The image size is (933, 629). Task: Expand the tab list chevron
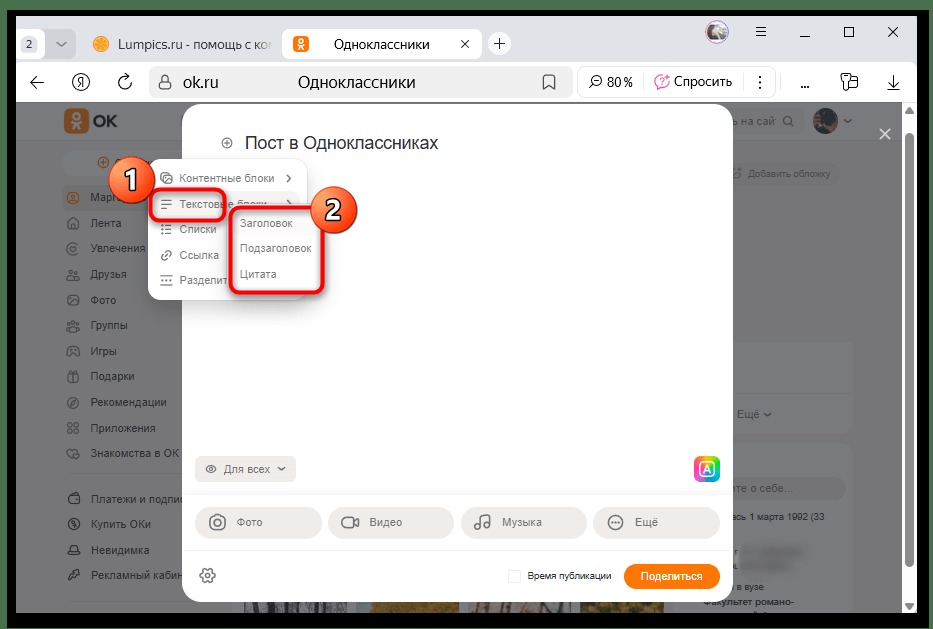(x=61, y=44)
